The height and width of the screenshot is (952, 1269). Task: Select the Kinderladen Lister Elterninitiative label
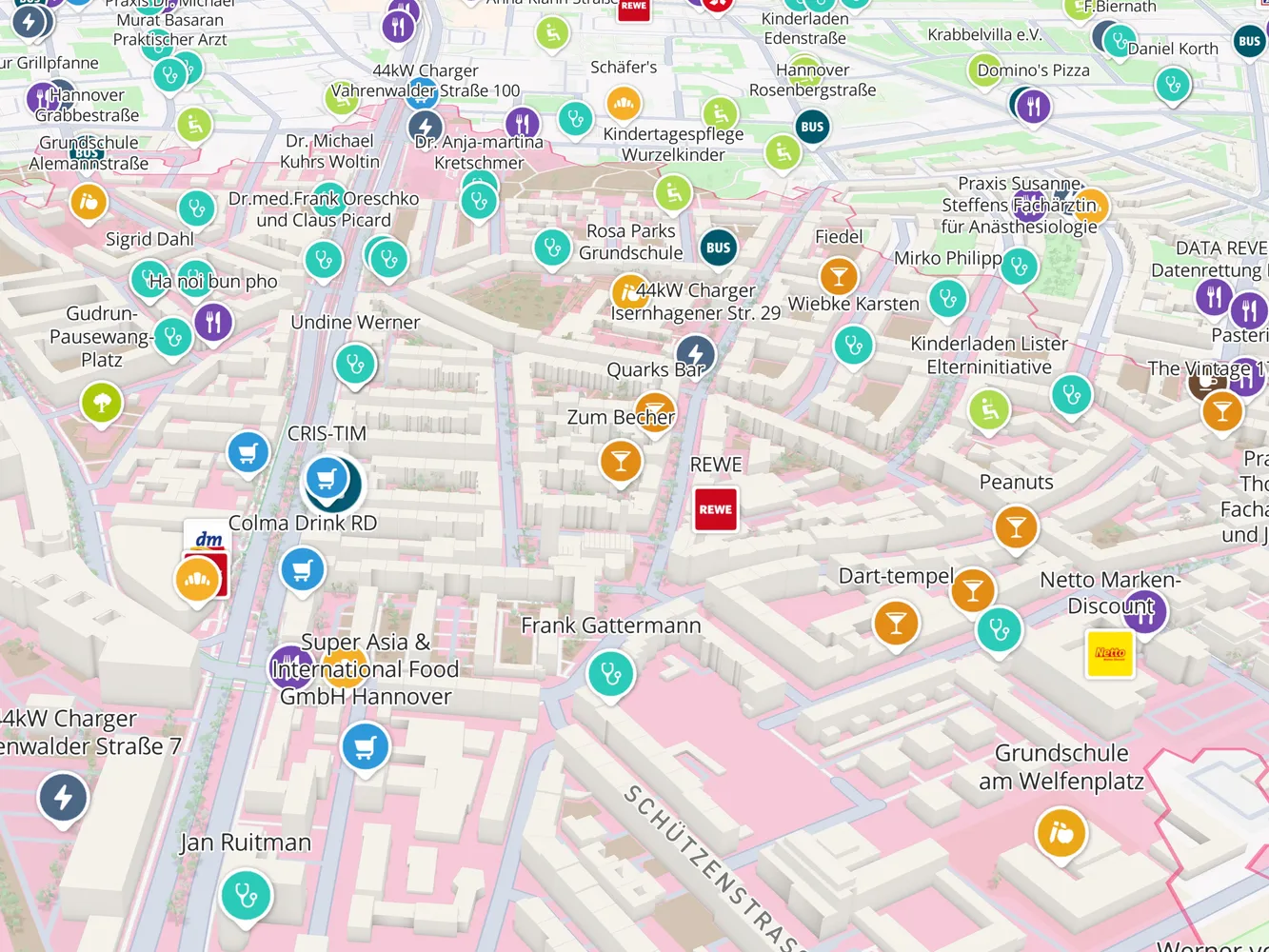(x=989, y=355)
